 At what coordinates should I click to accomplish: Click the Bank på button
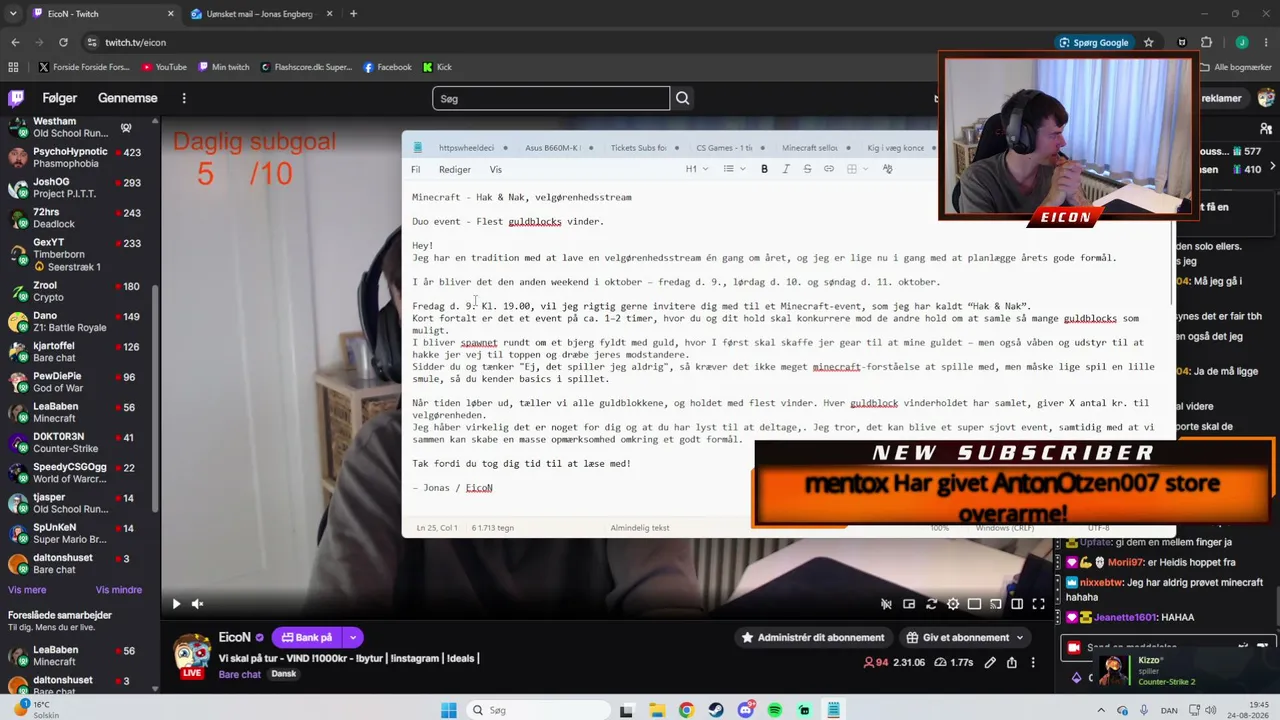point(306,637)
